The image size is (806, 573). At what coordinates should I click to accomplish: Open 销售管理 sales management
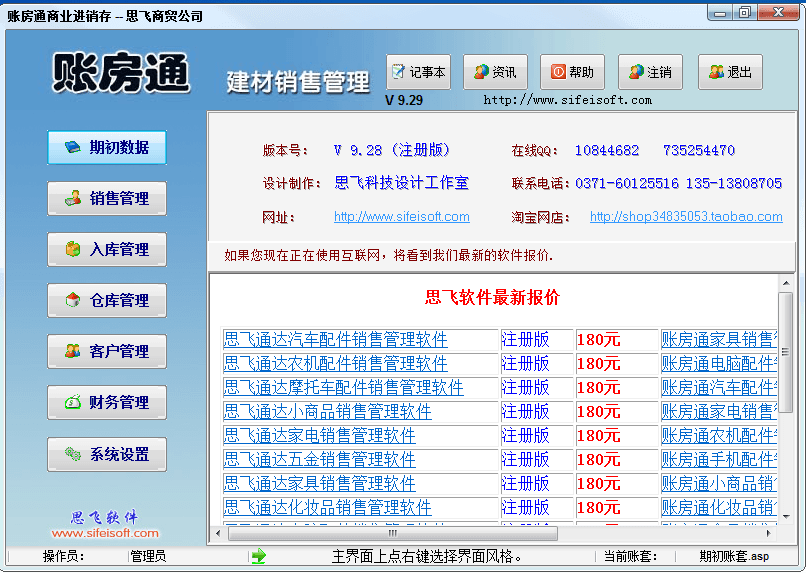107,198
